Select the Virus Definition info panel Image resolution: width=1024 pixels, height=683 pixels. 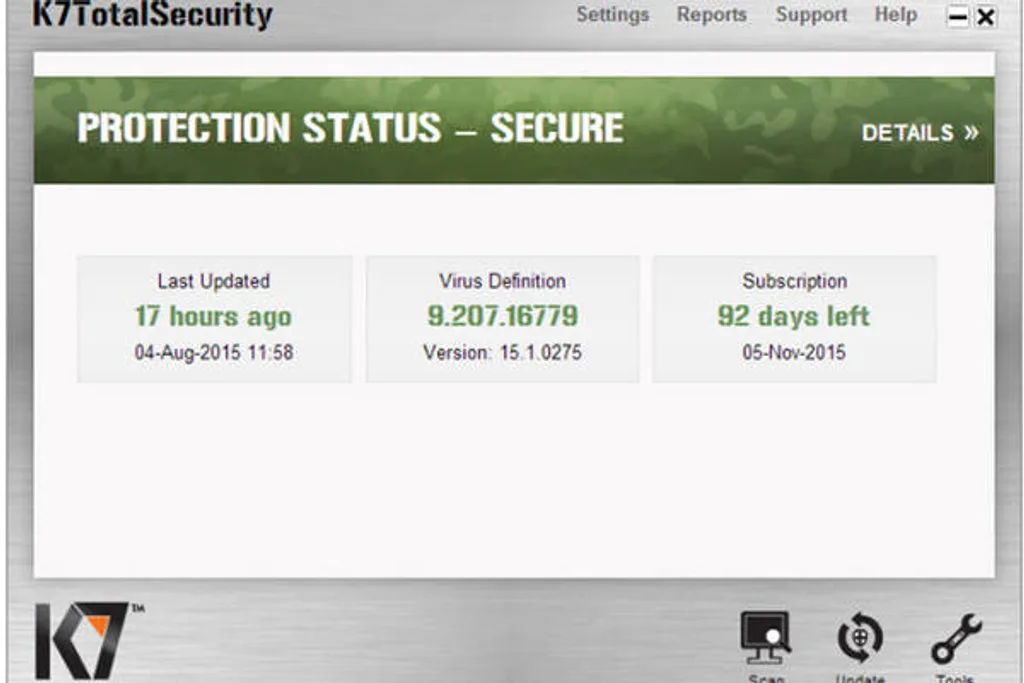pos(502,319)
